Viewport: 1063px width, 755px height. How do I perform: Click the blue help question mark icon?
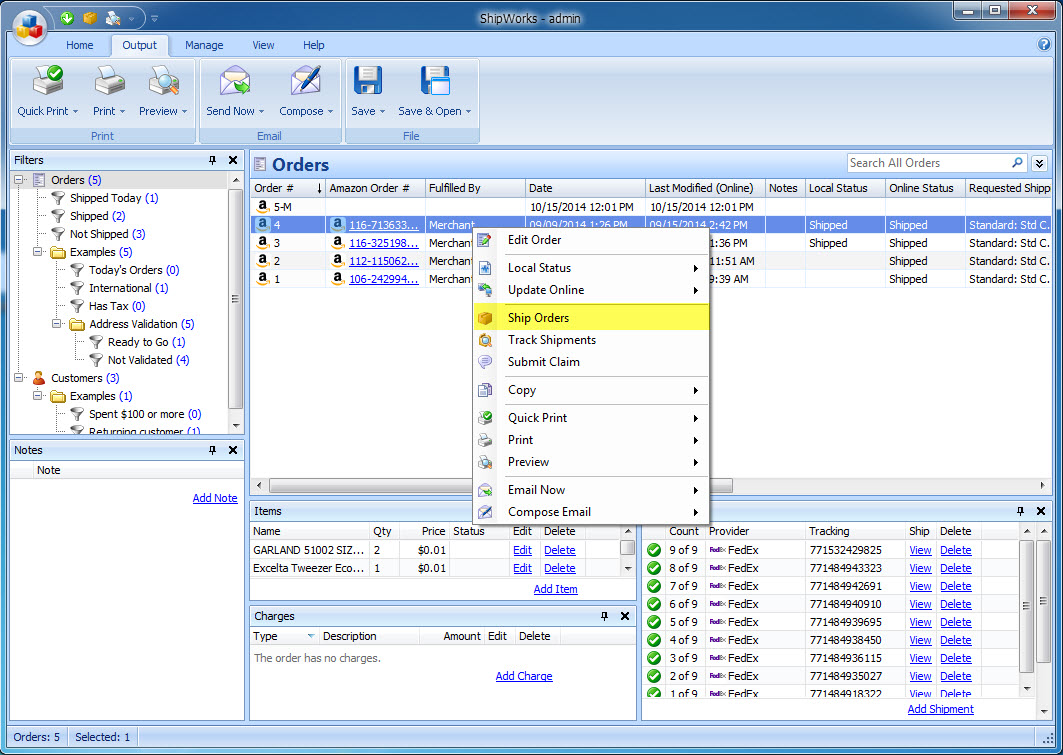click(x=1044, y=45)
